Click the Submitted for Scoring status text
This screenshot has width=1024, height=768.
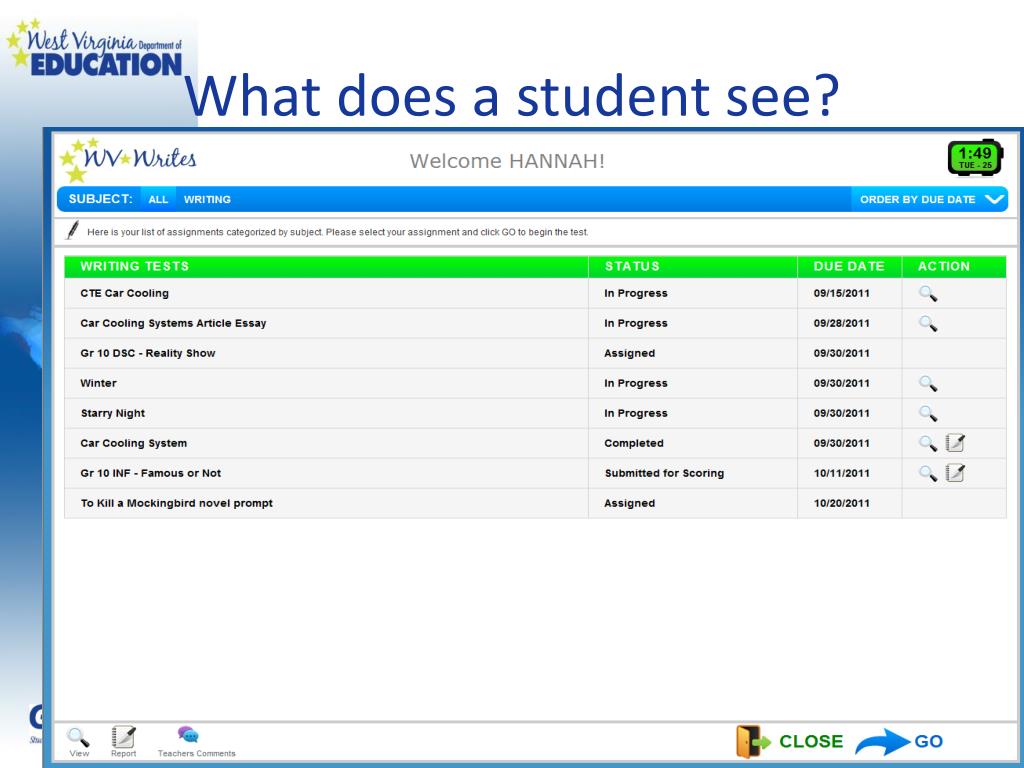pyautogui.click(x=664, y=473)
